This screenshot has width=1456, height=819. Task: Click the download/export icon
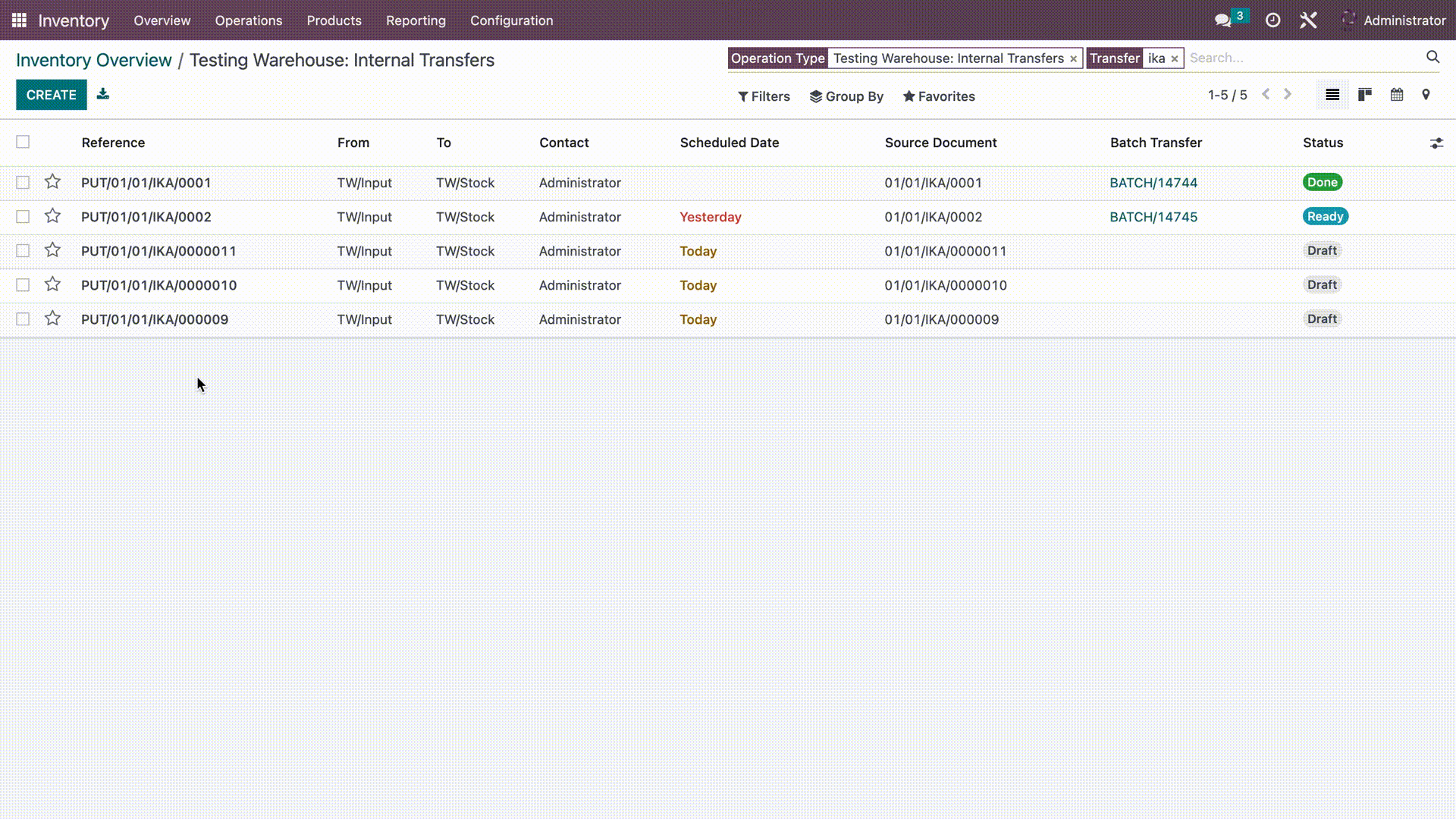point(103,93)
